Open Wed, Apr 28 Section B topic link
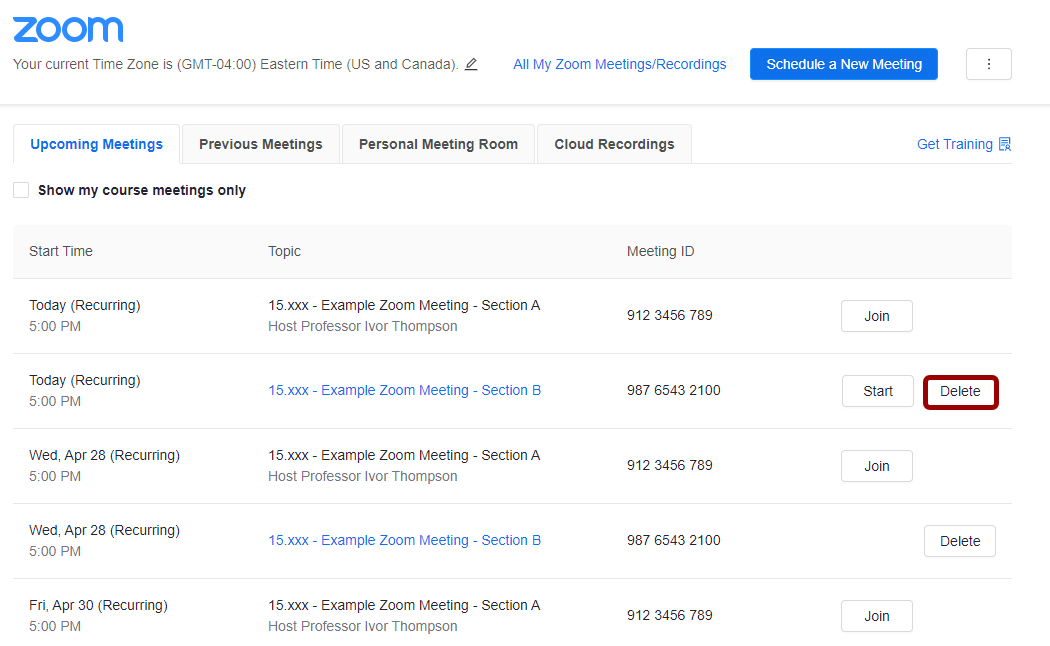 click(x=404, y=540)
